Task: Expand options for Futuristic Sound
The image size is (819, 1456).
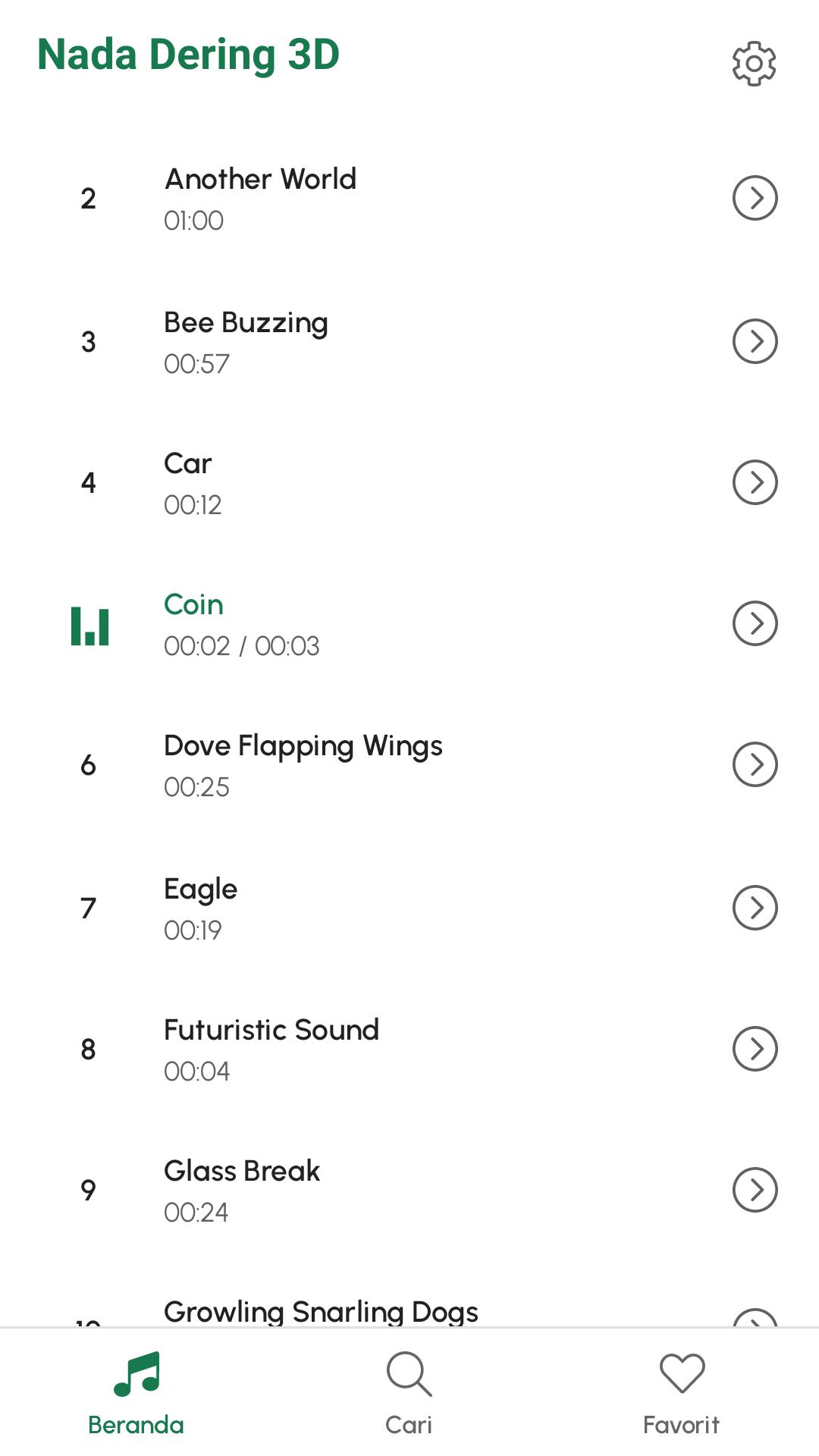Action: 755,1049
